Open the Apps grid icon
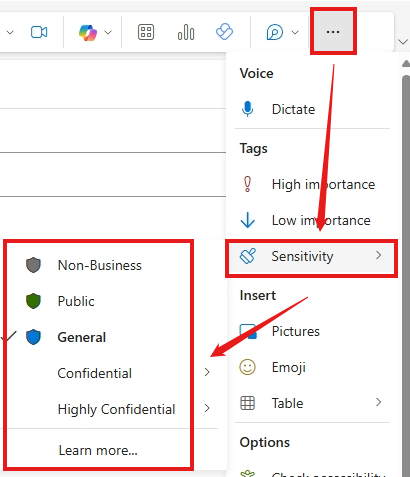Screen dimensions: 410x477 (x=146, y=32)
